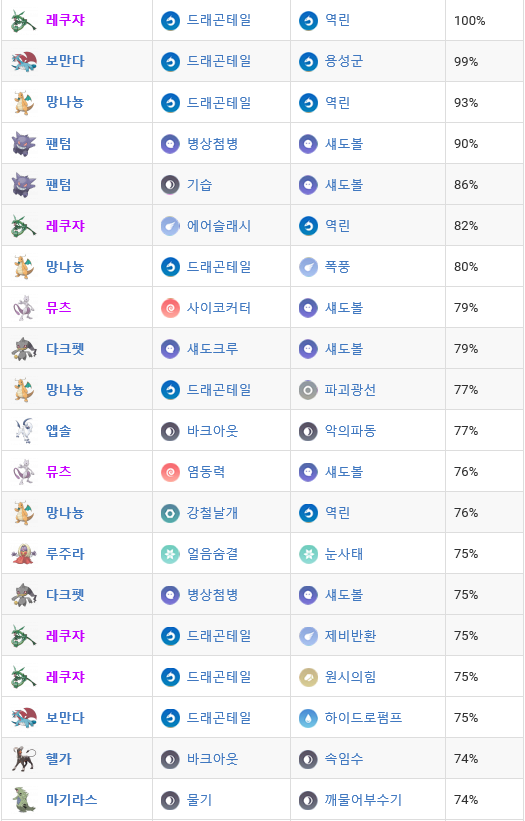Image resolution: width=525 pixels, height=821 pixels.
Task: Select the 섀도크루 move link
Action: point(213,349)
